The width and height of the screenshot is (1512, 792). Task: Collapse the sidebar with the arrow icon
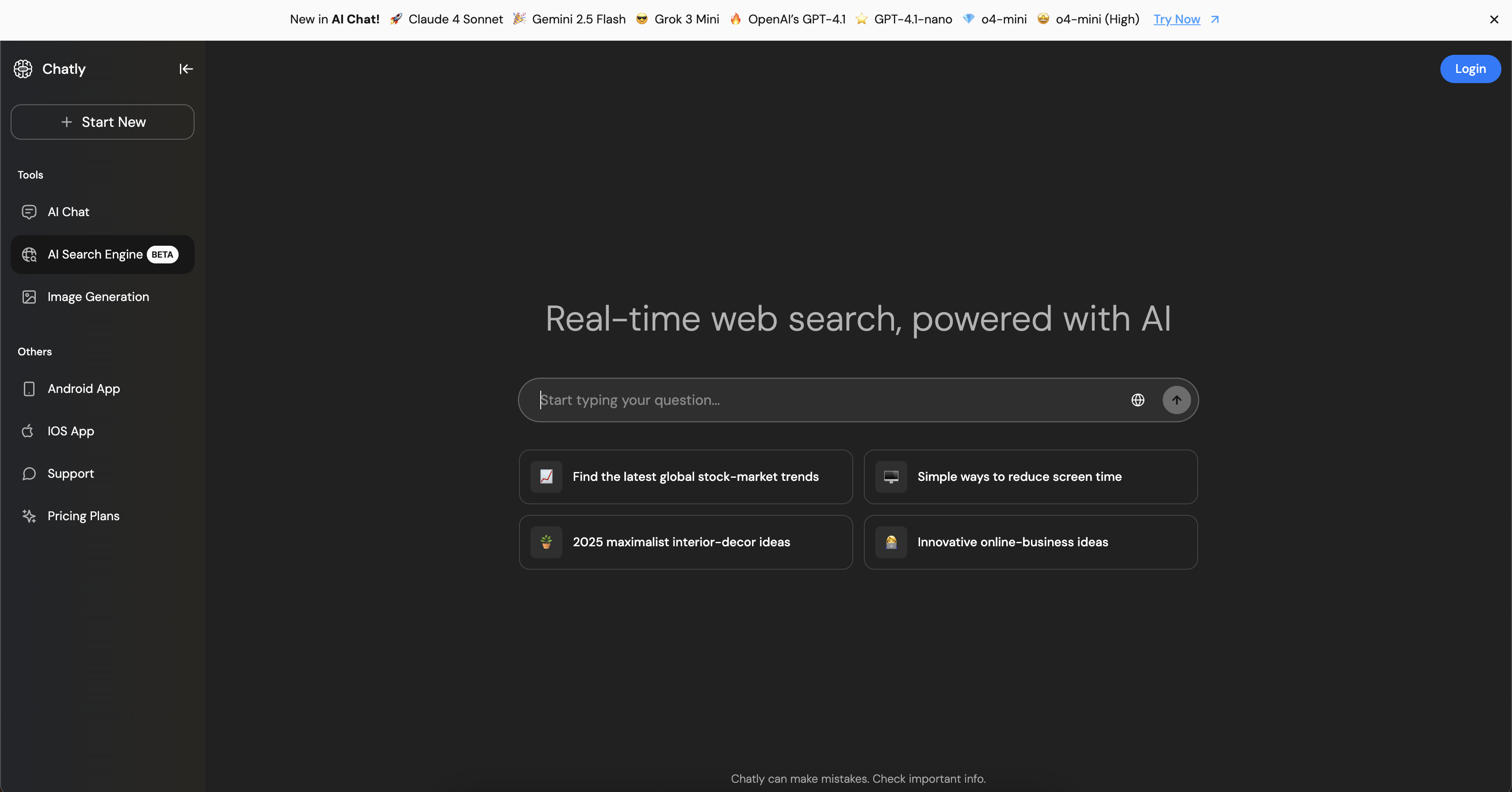tap(186, 69)
